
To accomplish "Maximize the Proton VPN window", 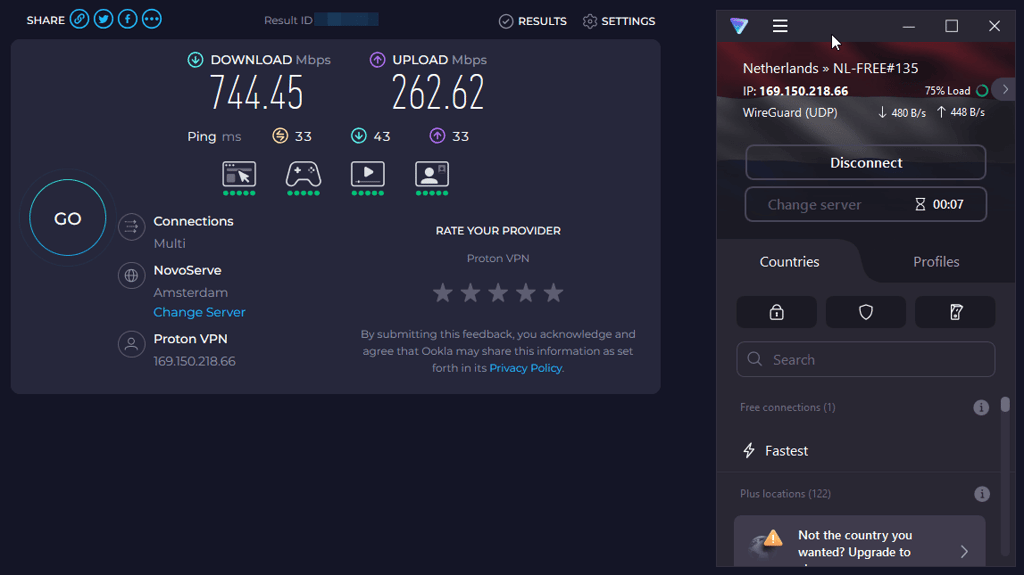I will [x=952, y=26].
